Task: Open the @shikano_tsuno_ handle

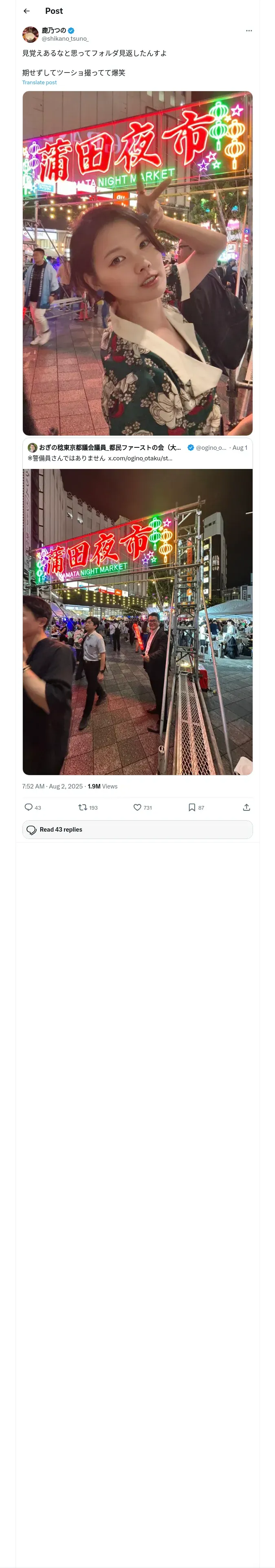Action: point(65,38)
